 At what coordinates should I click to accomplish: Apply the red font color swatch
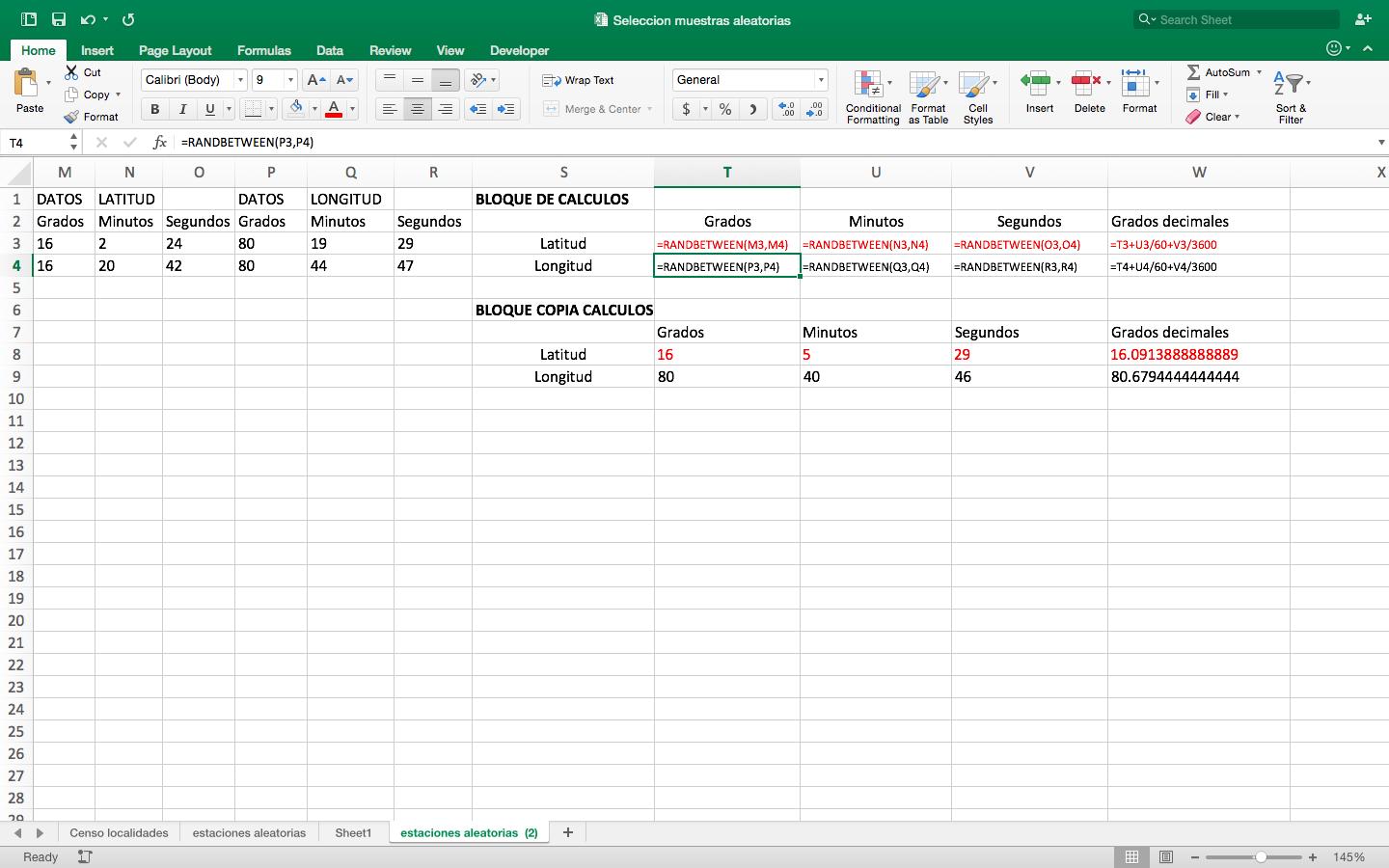click(x=334, y=109)
